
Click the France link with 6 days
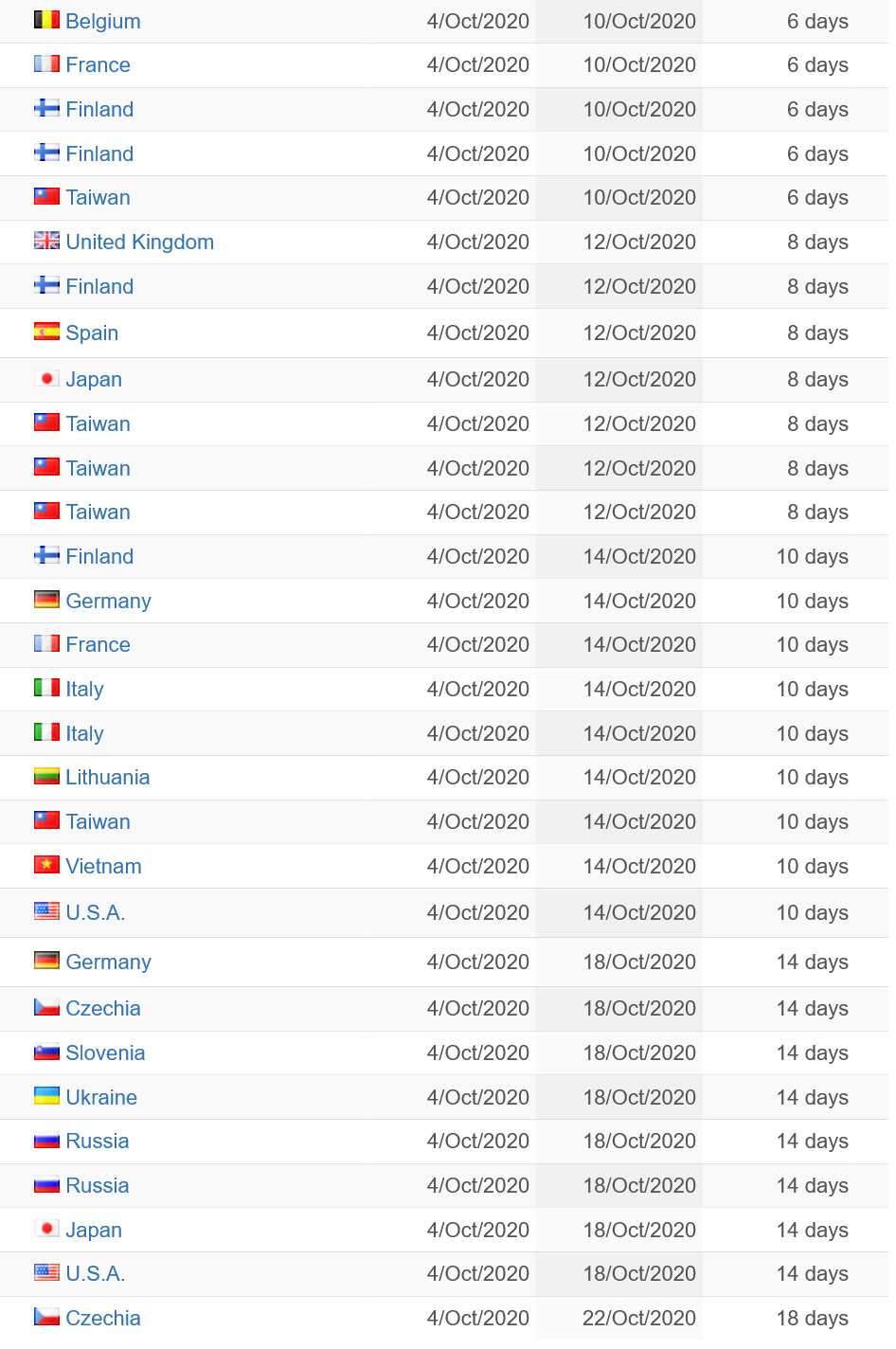99,64
